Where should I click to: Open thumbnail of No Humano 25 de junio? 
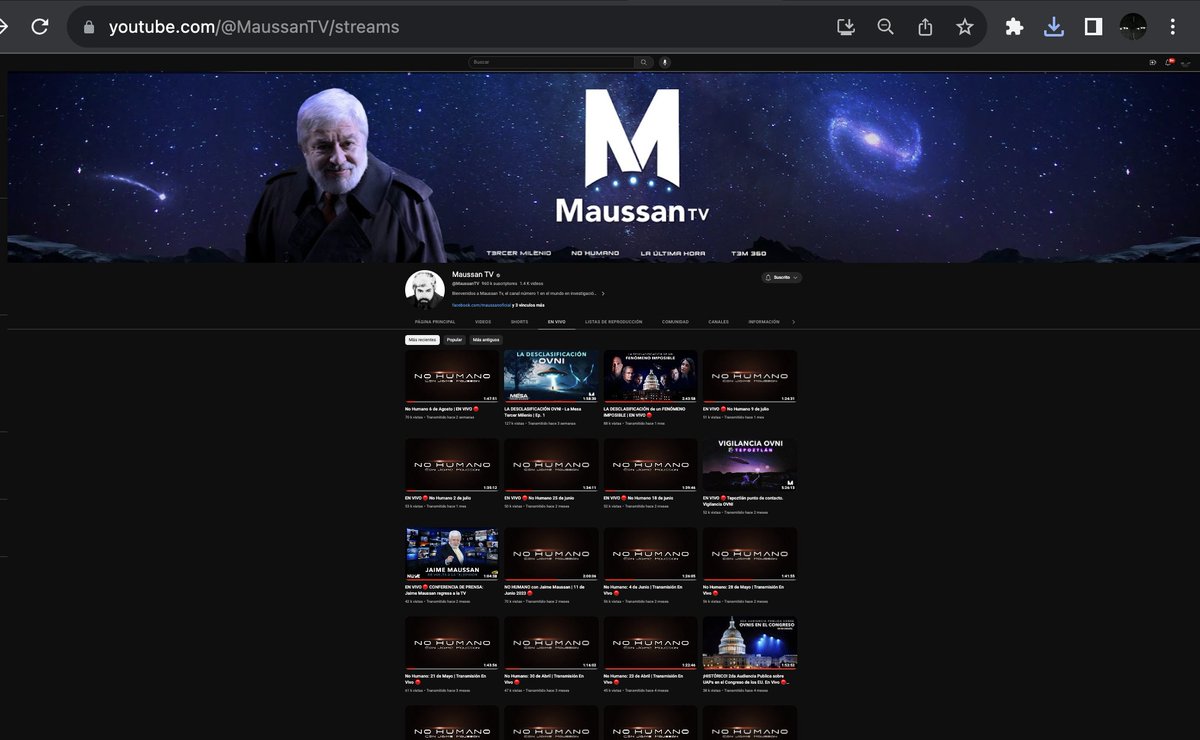pyautogui.click(x=551, y=465)
